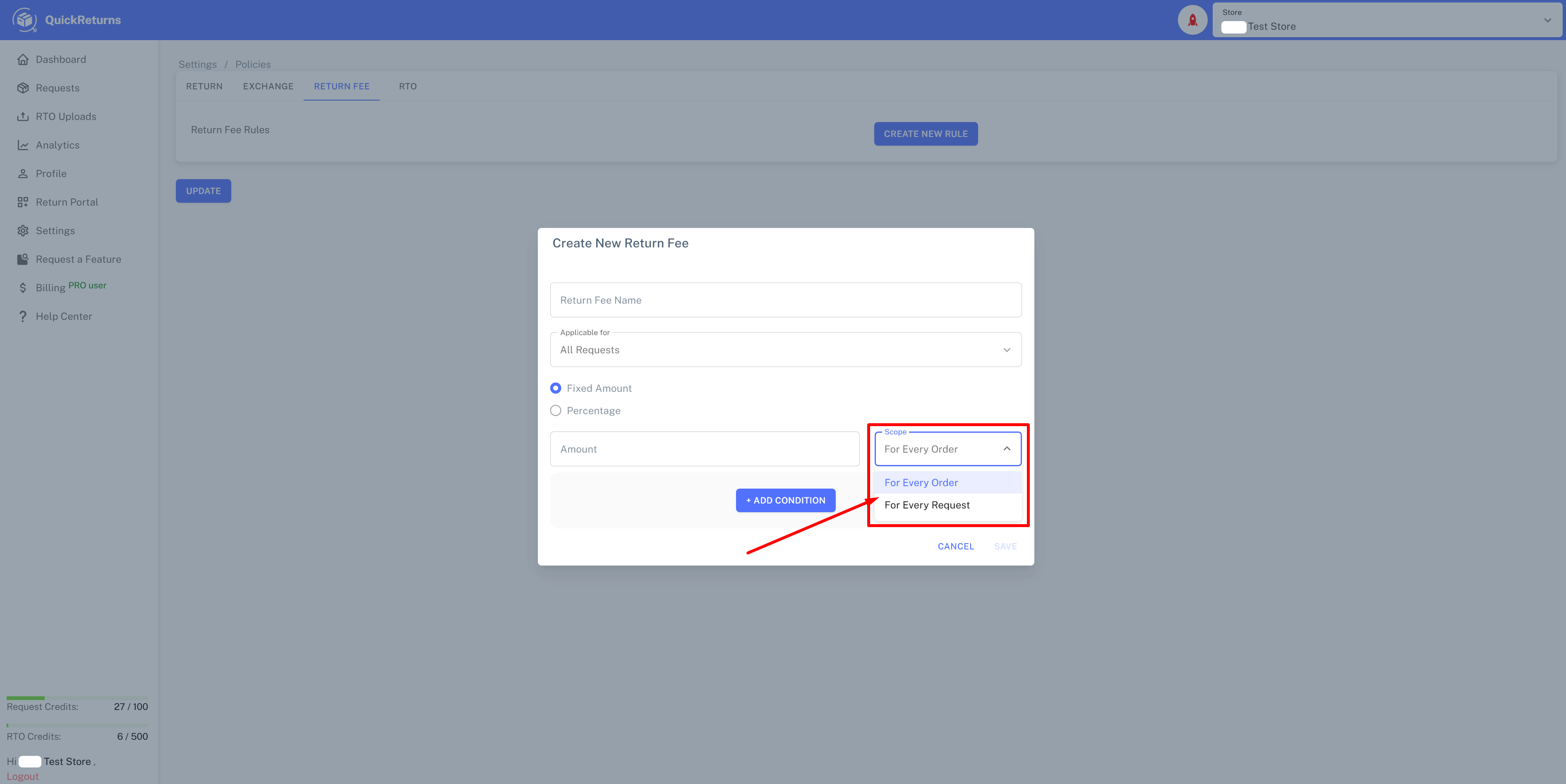Viewport: 1566px width, 784px height.
Task: Click the Return Portal grid icon
Action: 23,202
